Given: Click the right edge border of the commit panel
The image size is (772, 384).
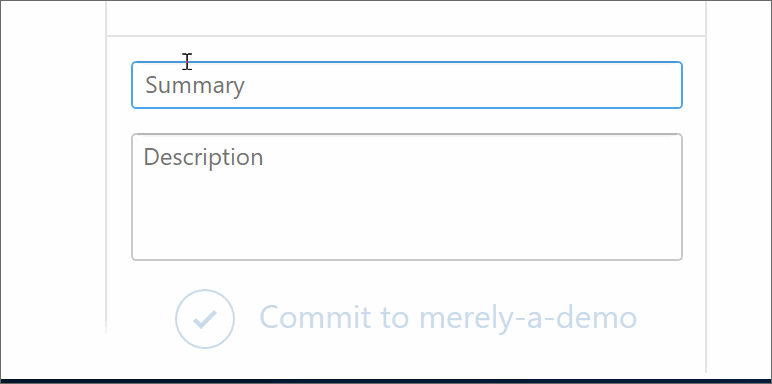Looking at the screenshot, I should pos(706,187).
